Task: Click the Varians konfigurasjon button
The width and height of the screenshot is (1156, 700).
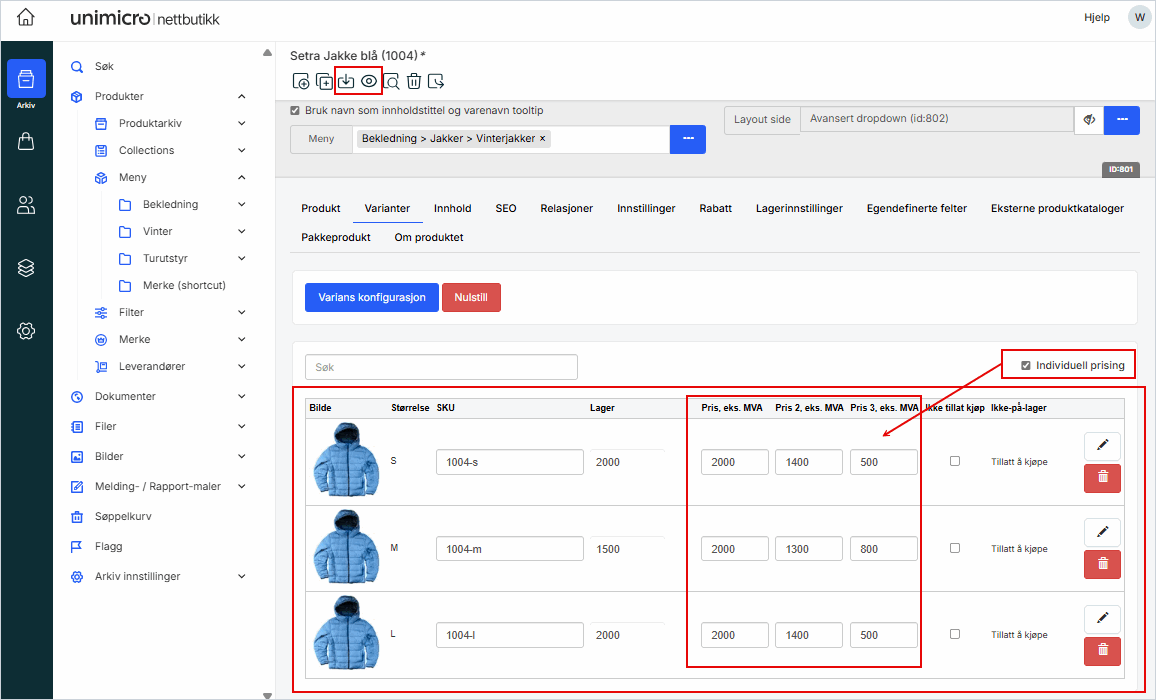Action: click(371, 298)
